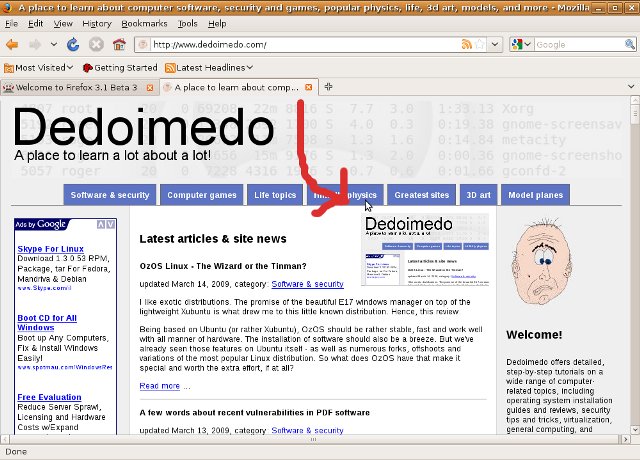Open the address bar history dropdown
The width and height of the screenshot is (640, 460).
[495, 44]
